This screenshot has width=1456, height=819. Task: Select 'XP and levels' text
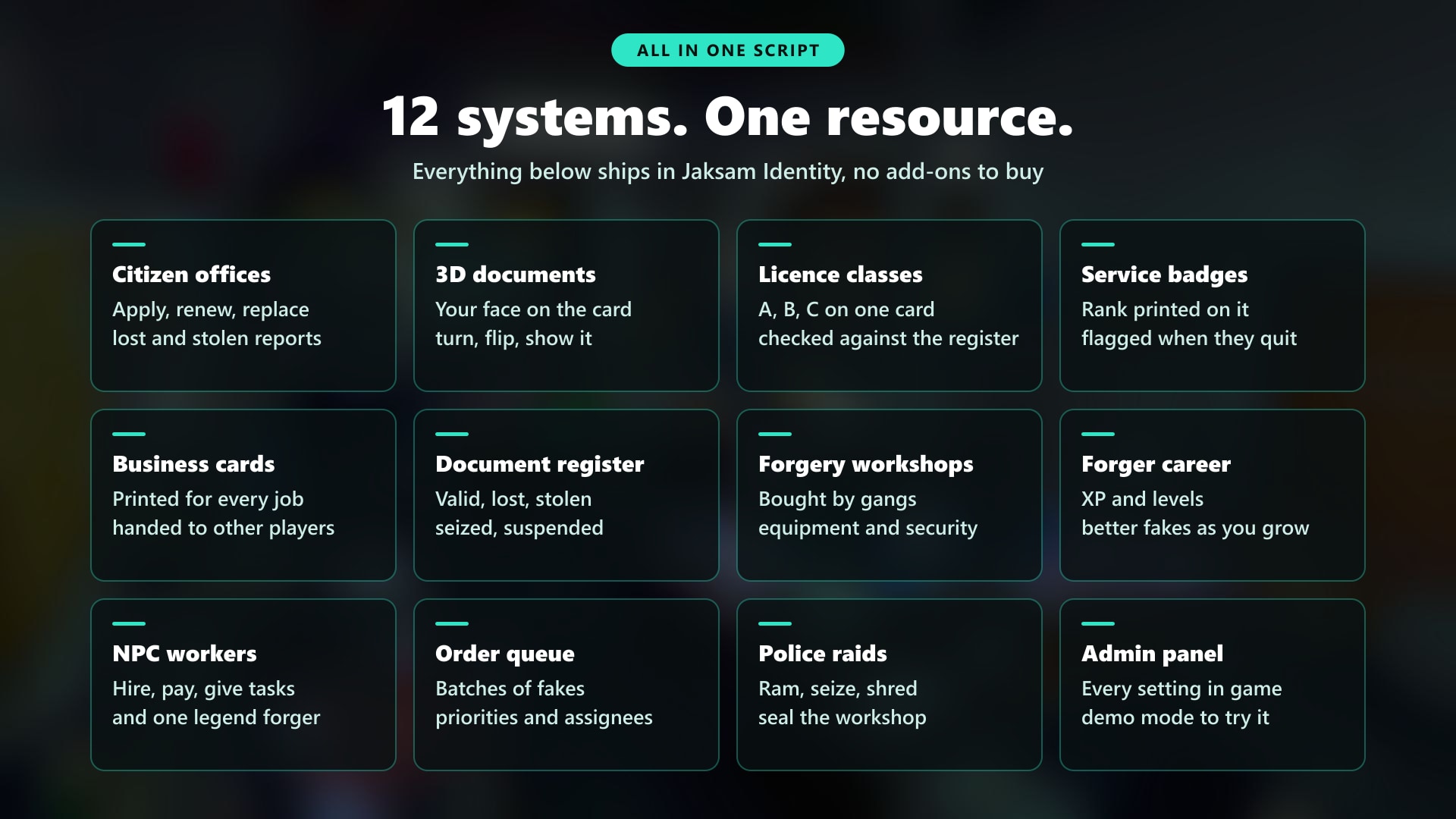click(1142, 499)
